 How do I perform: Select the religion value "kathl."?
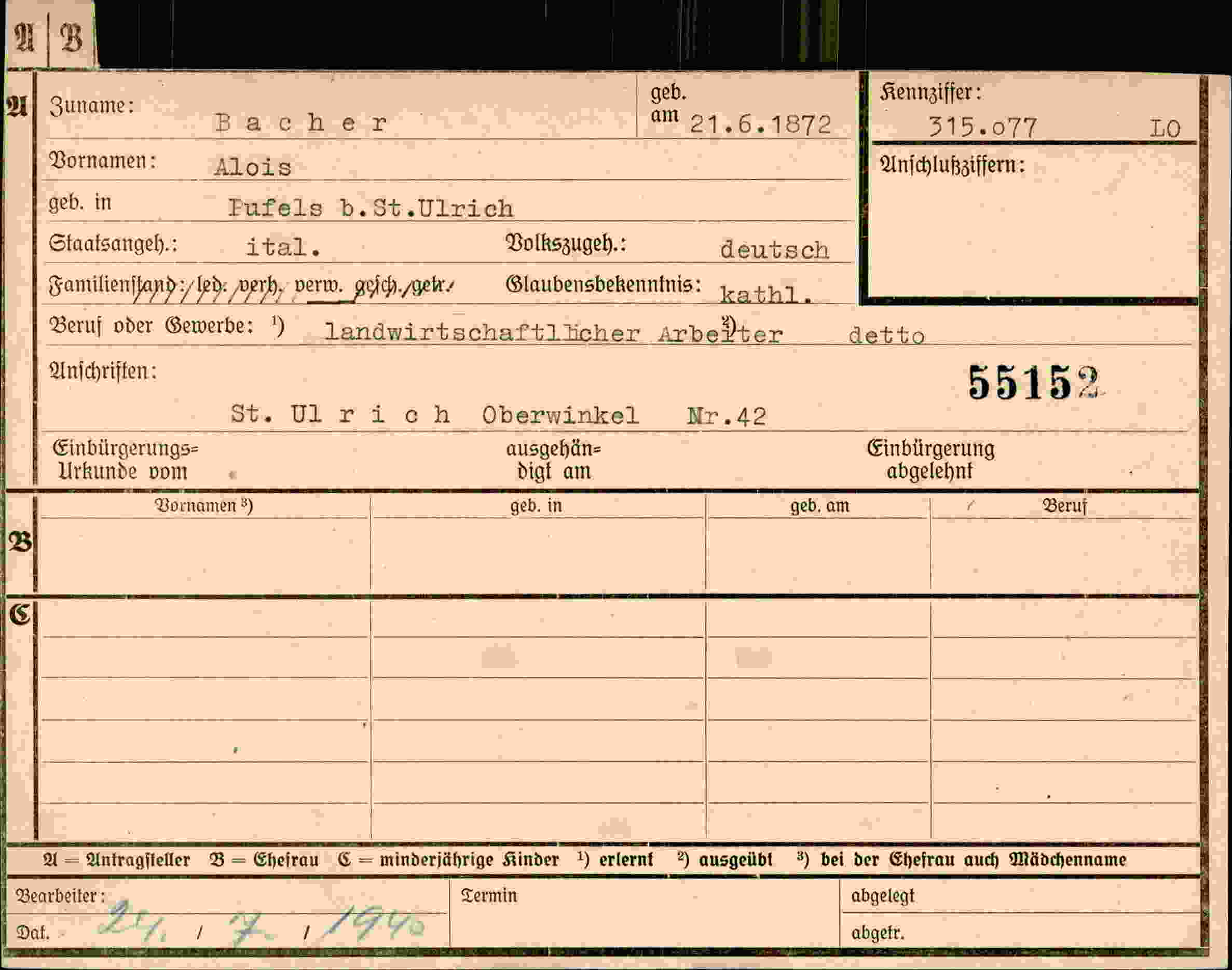[x=765, y=294]
